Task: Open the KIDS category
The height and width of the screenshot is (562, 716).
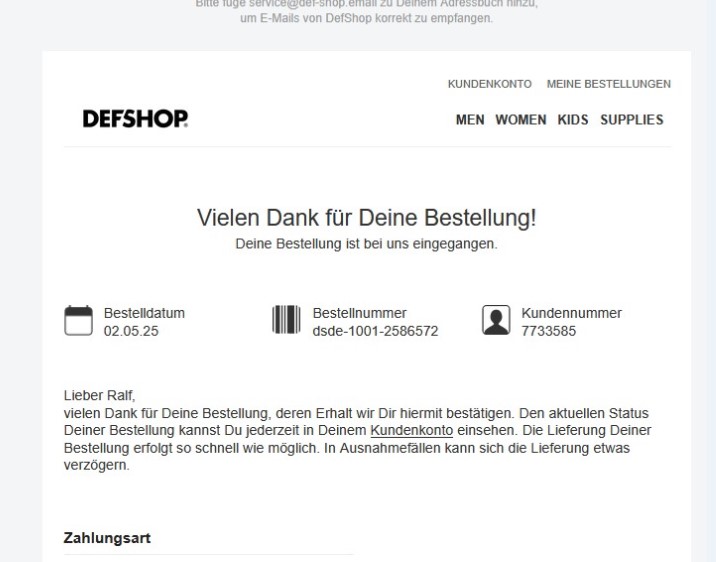Action: [x=573, y=120]
